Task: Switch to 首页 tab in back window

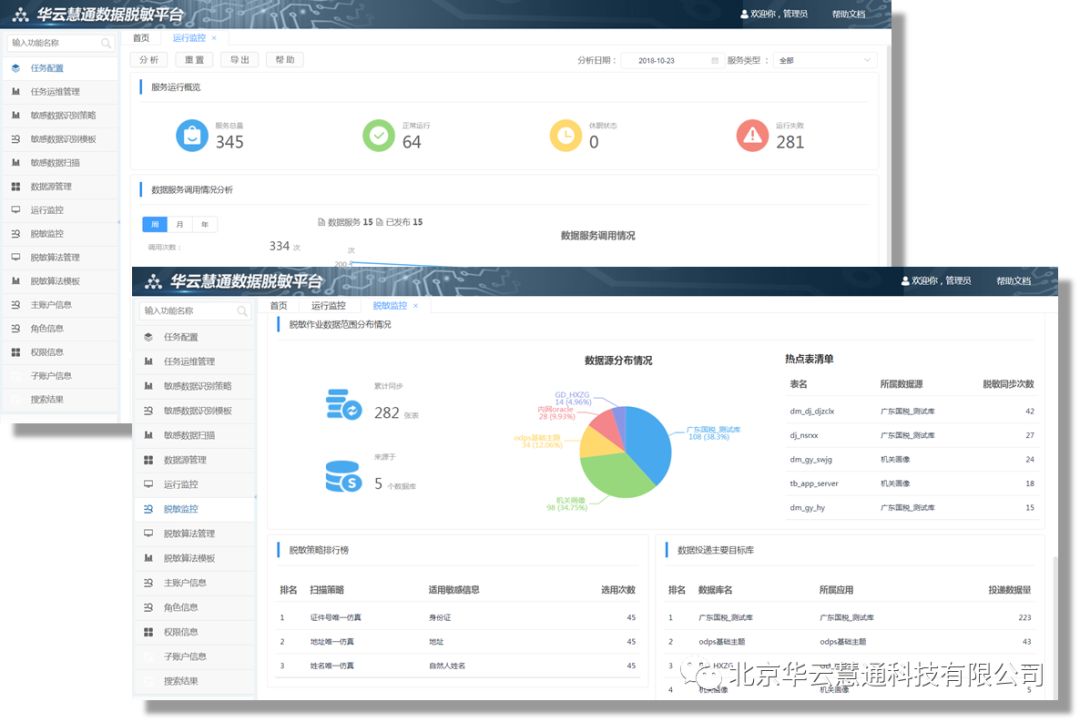Action: [x=141, y=38]
